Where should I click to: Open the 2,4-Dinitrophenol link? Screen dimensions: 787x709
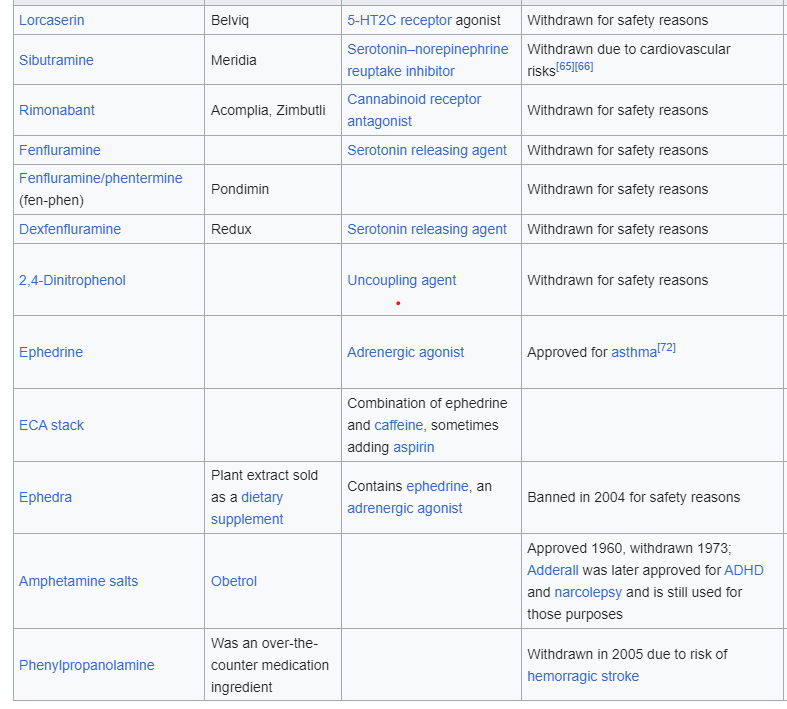pos(72,280)
